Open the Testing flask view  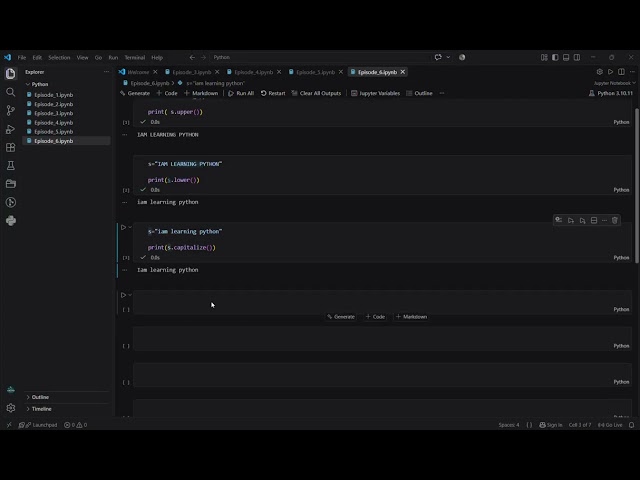(11, 166)
